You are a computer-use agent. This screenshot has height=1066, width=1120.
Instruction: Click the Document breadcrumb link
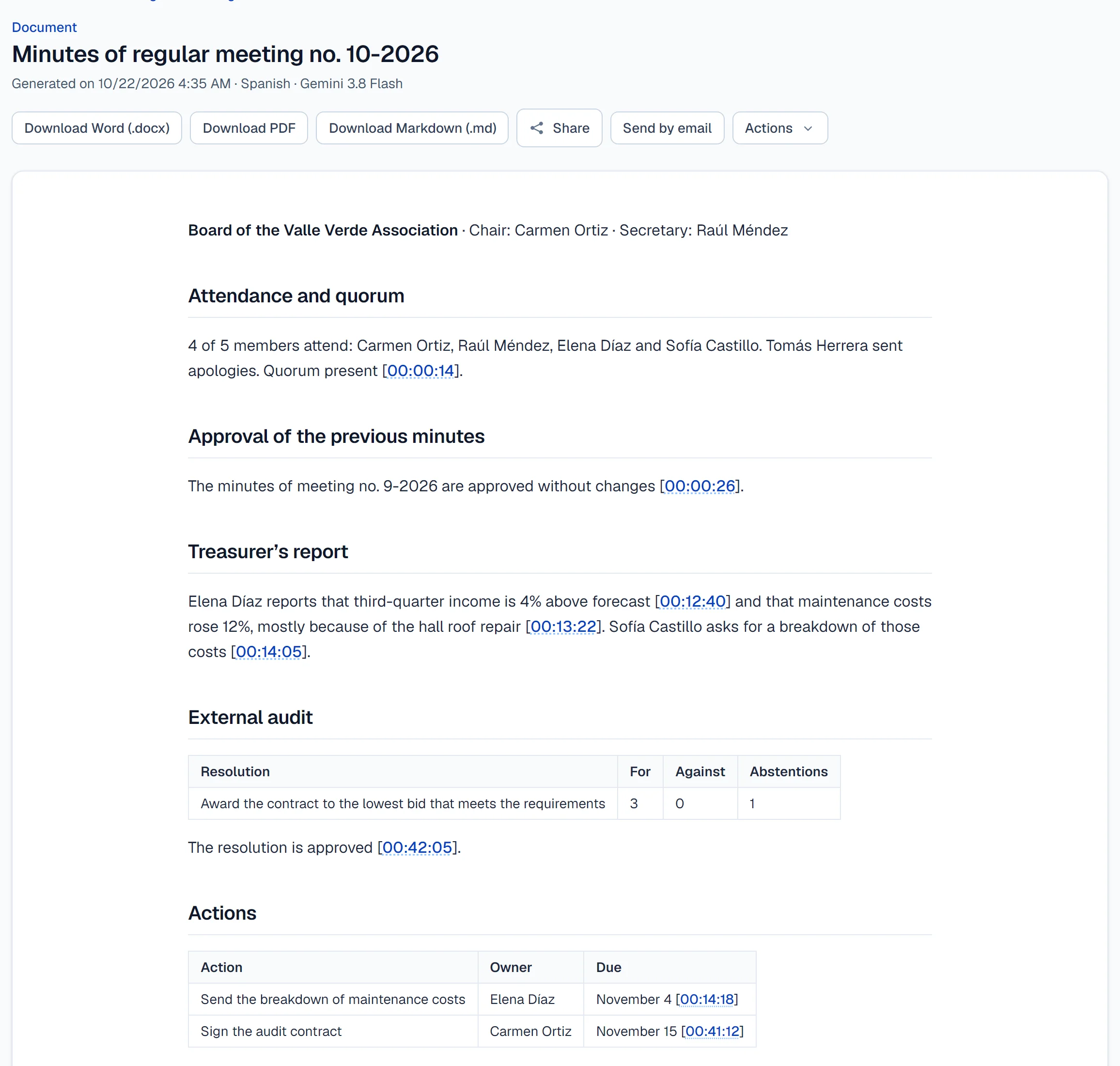pos(44,27)
